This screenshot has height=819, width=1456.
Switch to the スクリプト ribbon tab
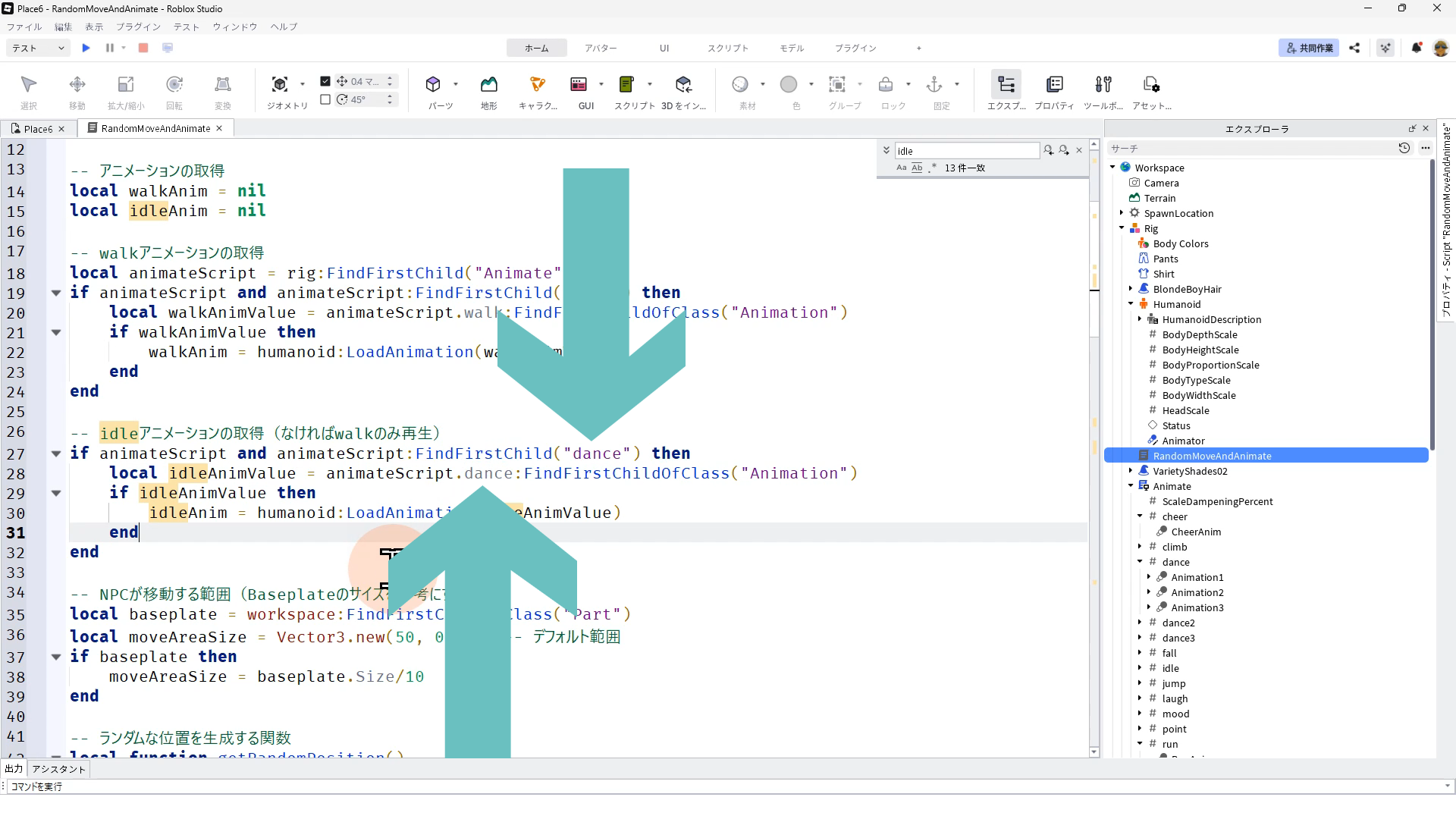[727, 48]
